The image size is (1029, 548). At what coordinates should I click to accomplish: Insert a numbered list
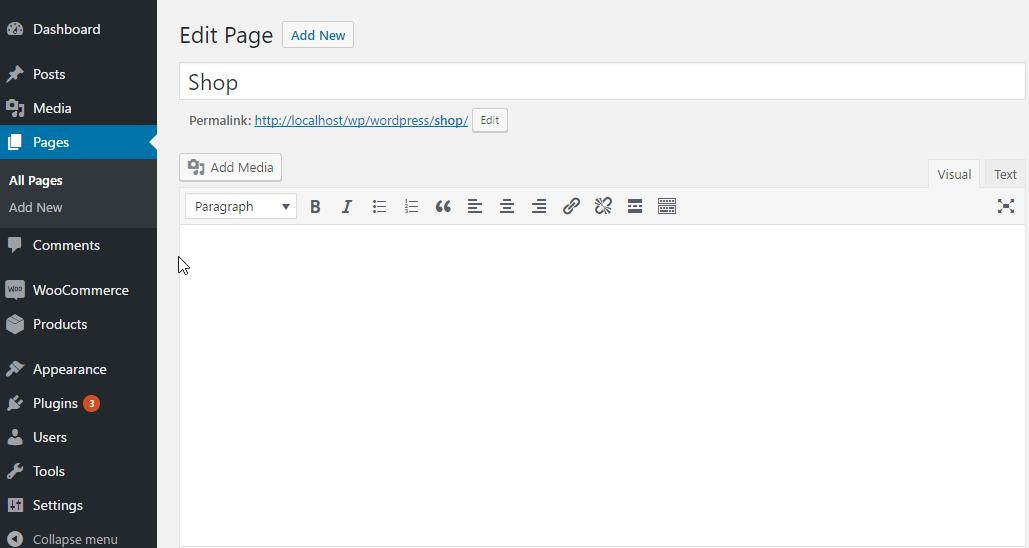point(411,207)
